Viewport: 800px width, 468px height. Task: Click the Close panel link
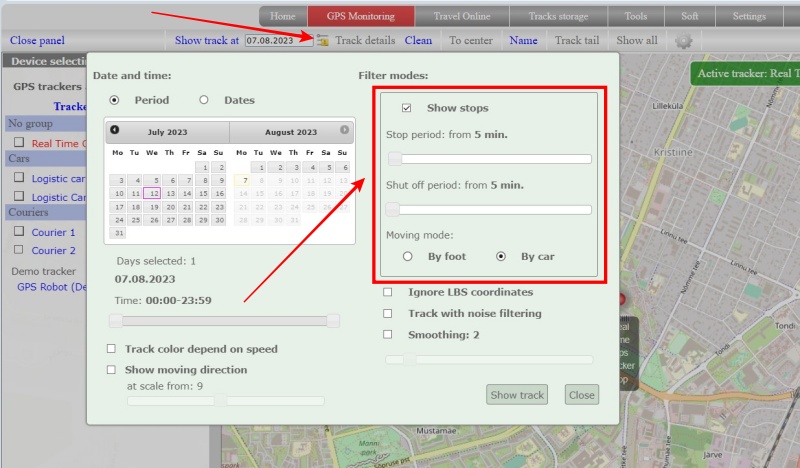(37, 41)
